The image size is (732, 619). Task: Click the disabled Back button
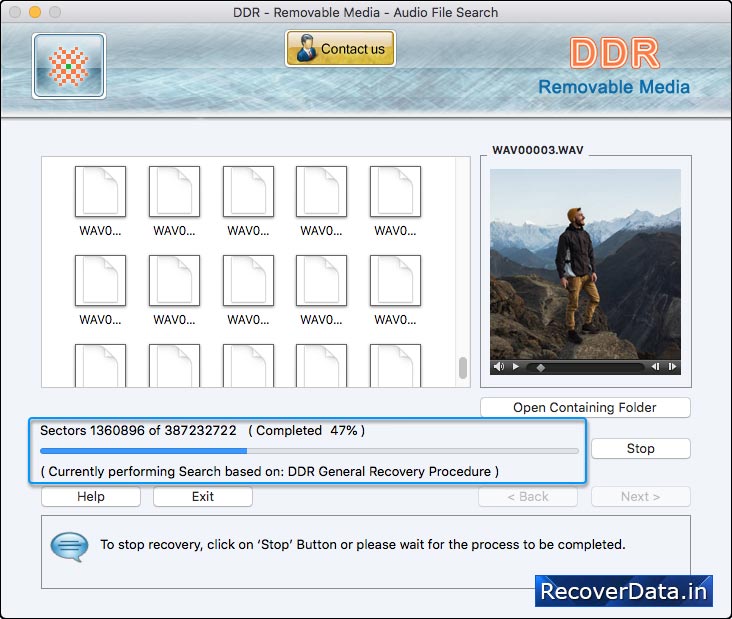(528, 497)
